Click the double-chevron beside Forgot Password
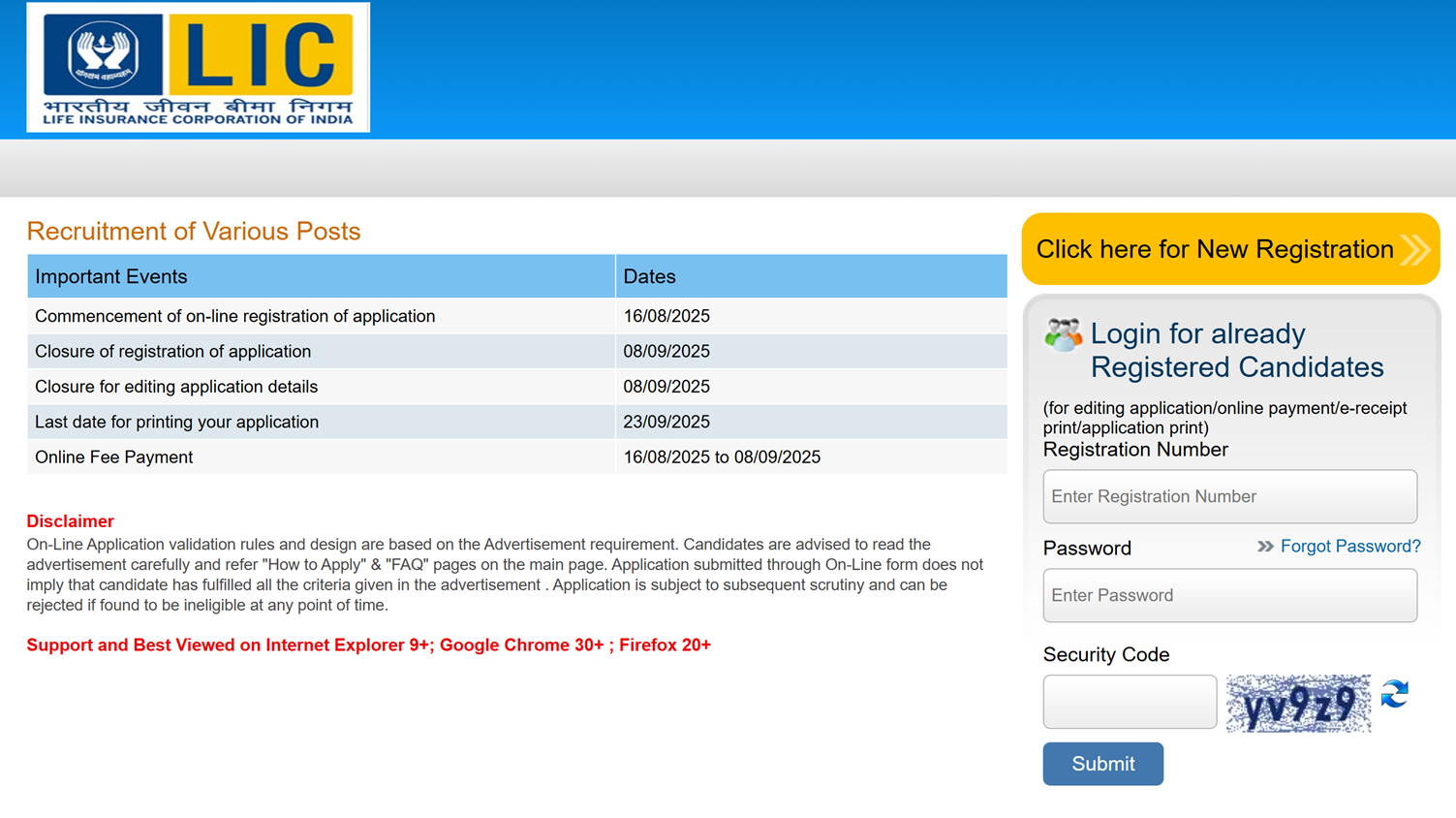 point(1265,547)
